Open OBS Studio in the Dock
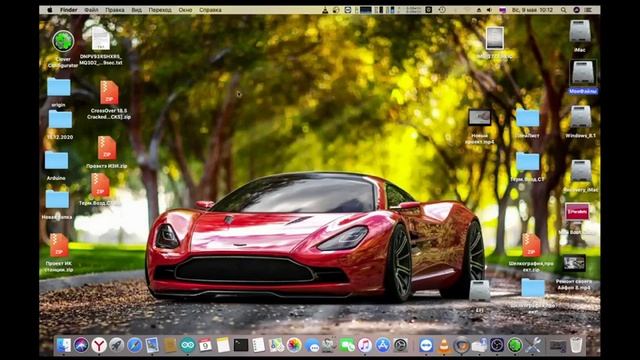The image size is (640, 360). click(x=497, y=346)
